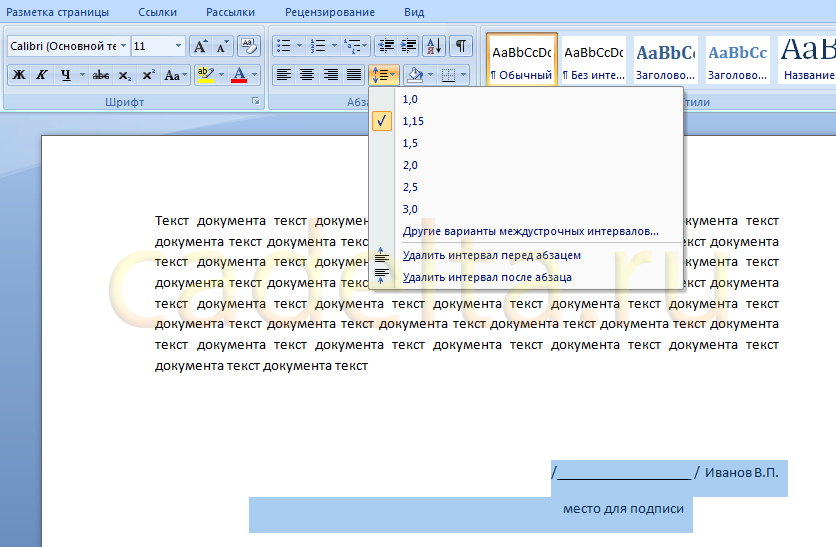Align text to the right

pos(330,75)
